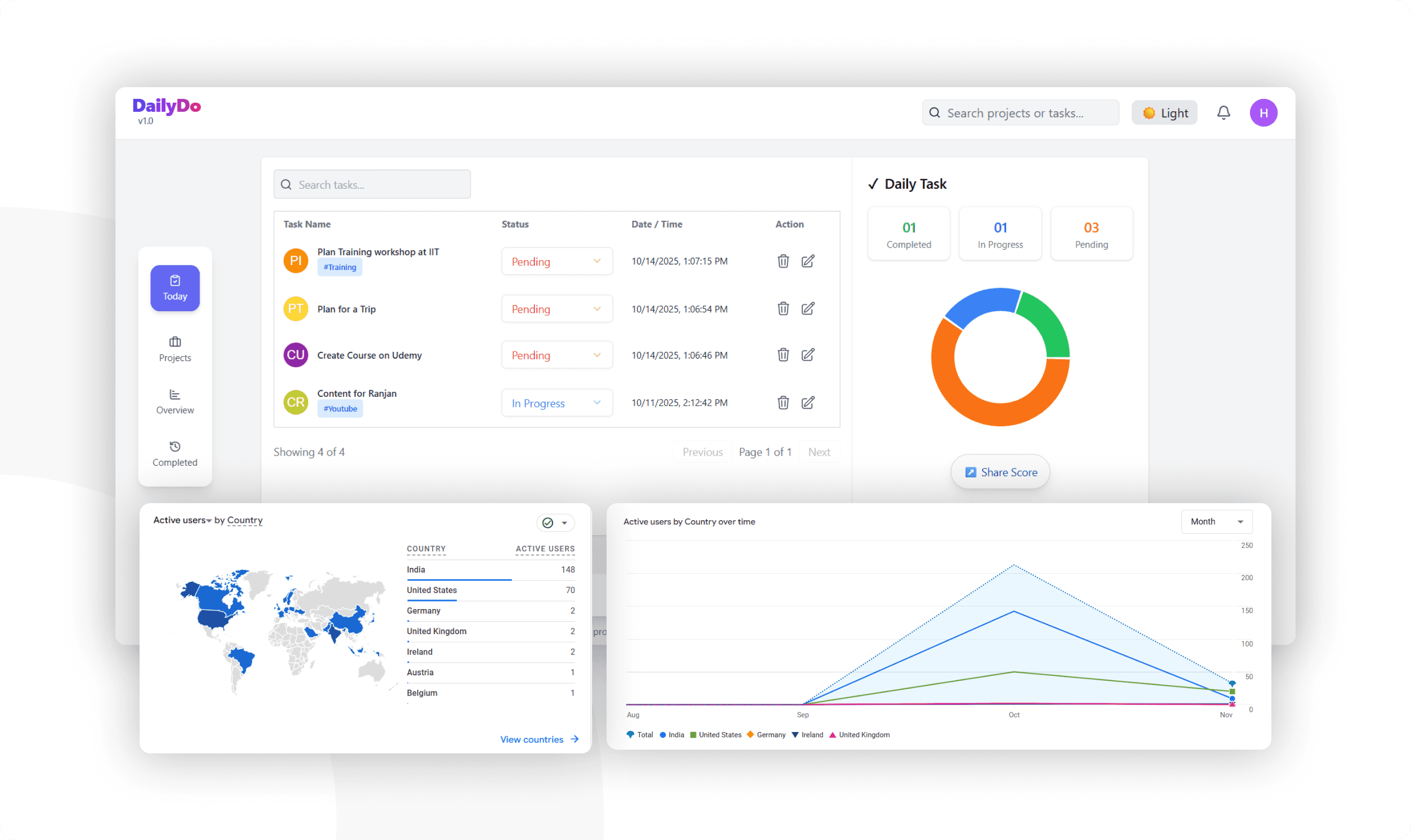
Task: Click the #Training tag
Action: pyautogui.click(x=340, y=267)
